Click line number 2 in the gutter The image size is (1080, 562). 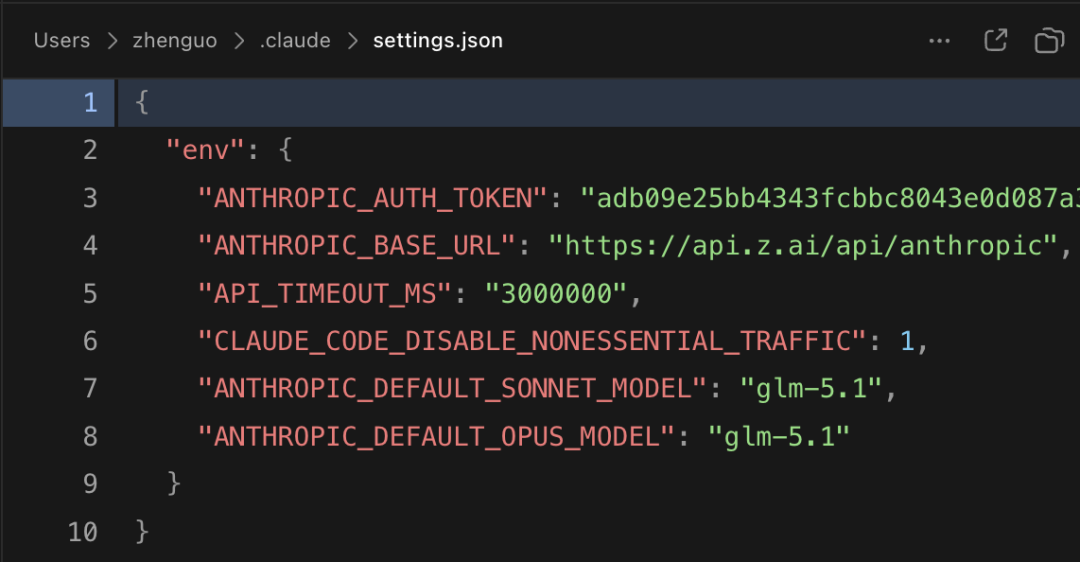pyautogui.click(x=90, y=150)
